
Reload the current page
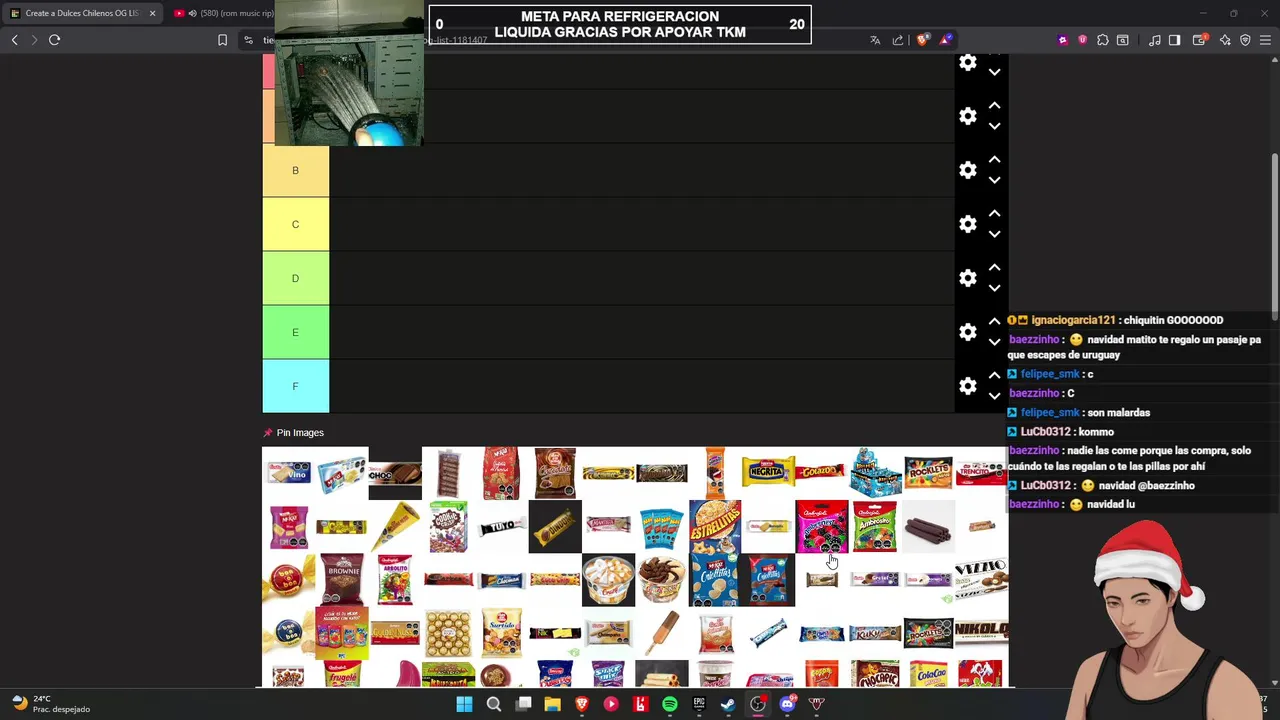[x=55, y=40]
